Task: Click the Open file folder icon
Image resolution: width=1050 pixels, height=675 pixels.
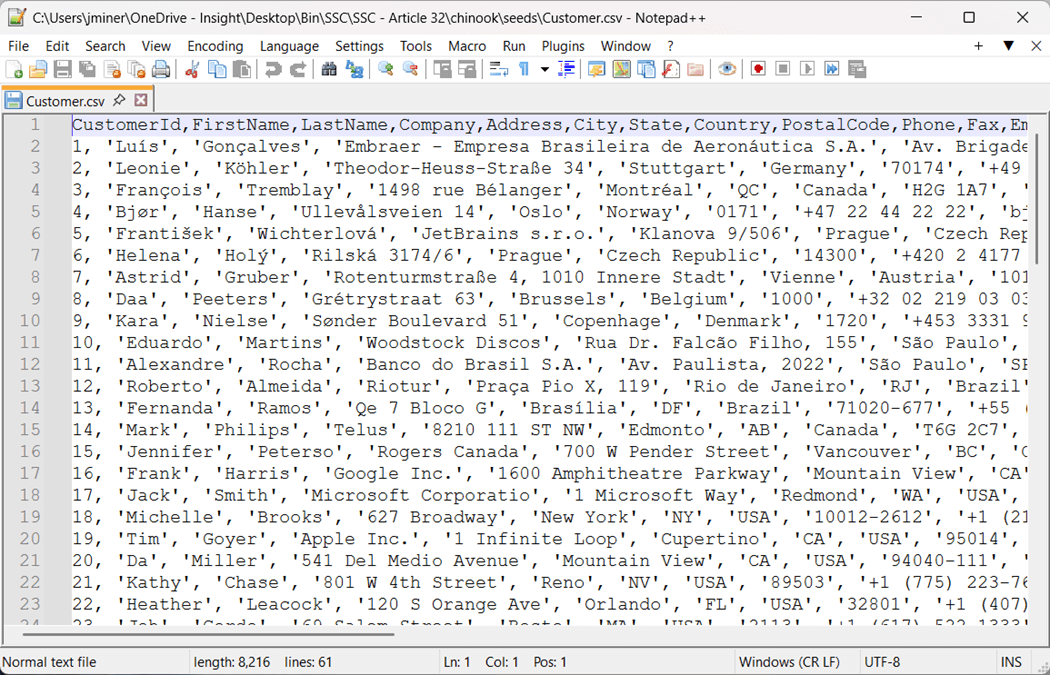Action: point(38,69)
